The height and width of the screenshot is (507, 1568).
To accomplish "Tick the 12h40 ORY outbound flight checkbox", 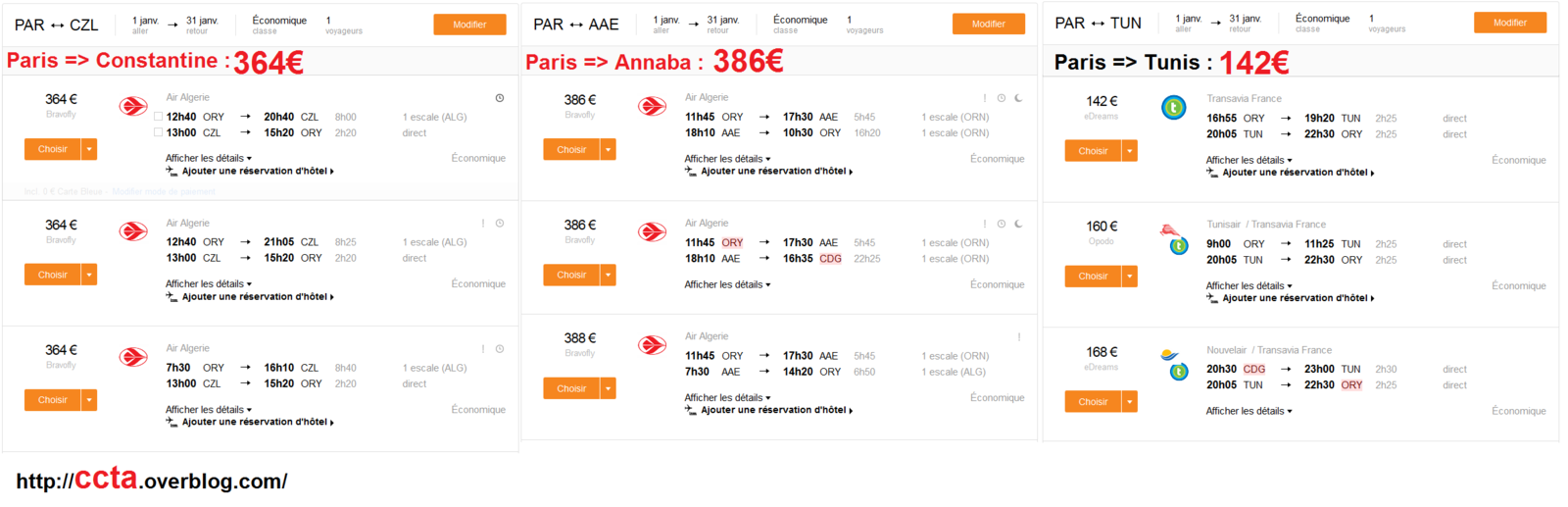I will 159,117.
